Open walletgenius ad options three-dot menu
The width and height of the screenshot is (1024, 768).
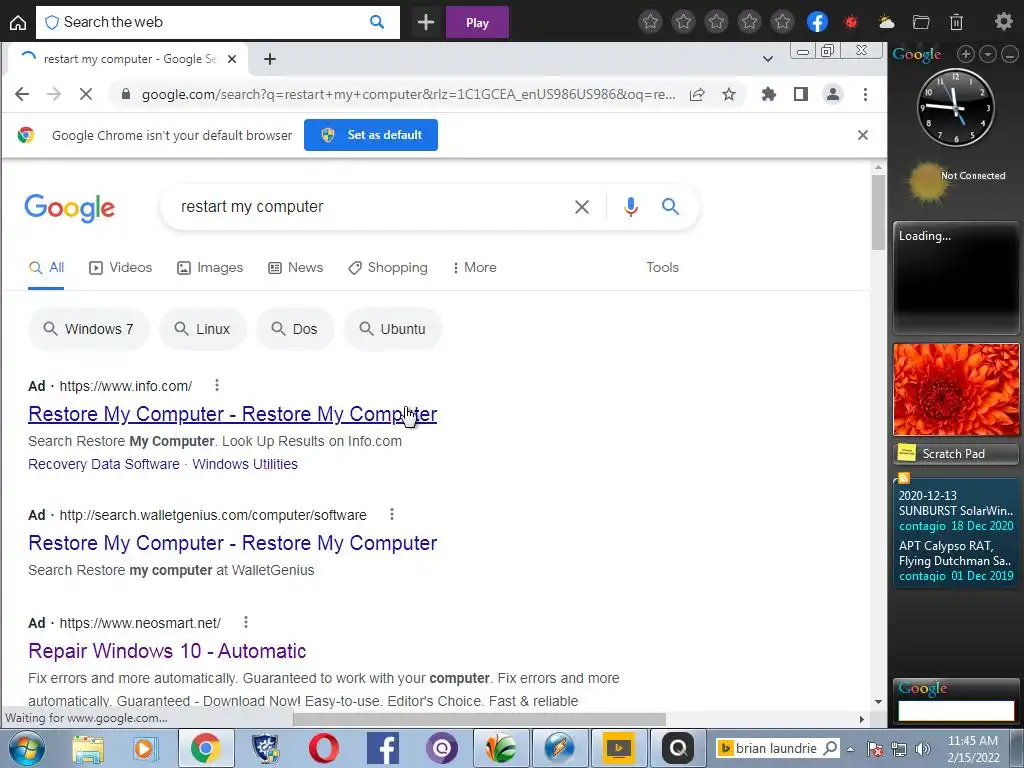pyautogui.click(x=392, y=515)
